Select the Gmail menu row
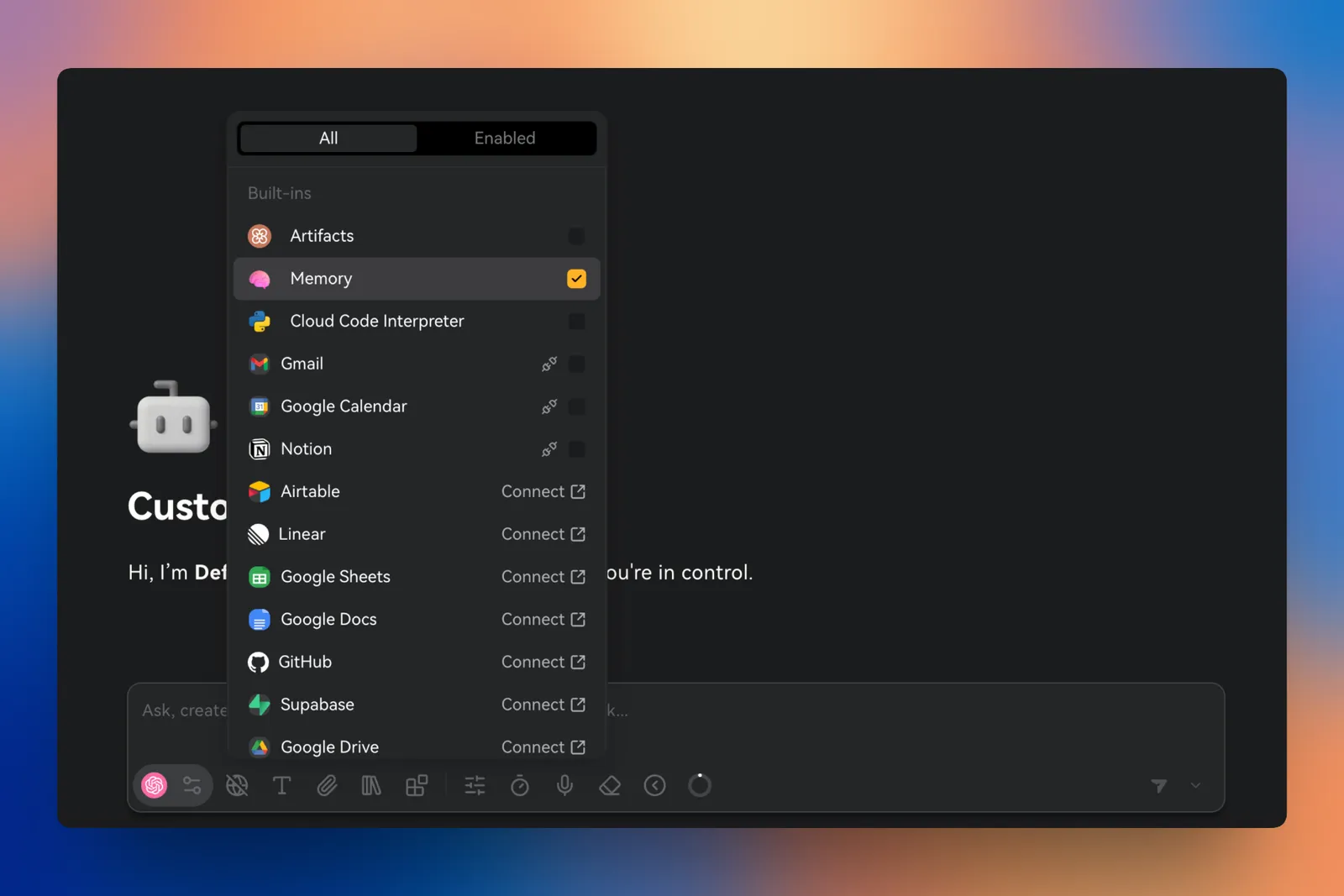 (x=417, y=364)
